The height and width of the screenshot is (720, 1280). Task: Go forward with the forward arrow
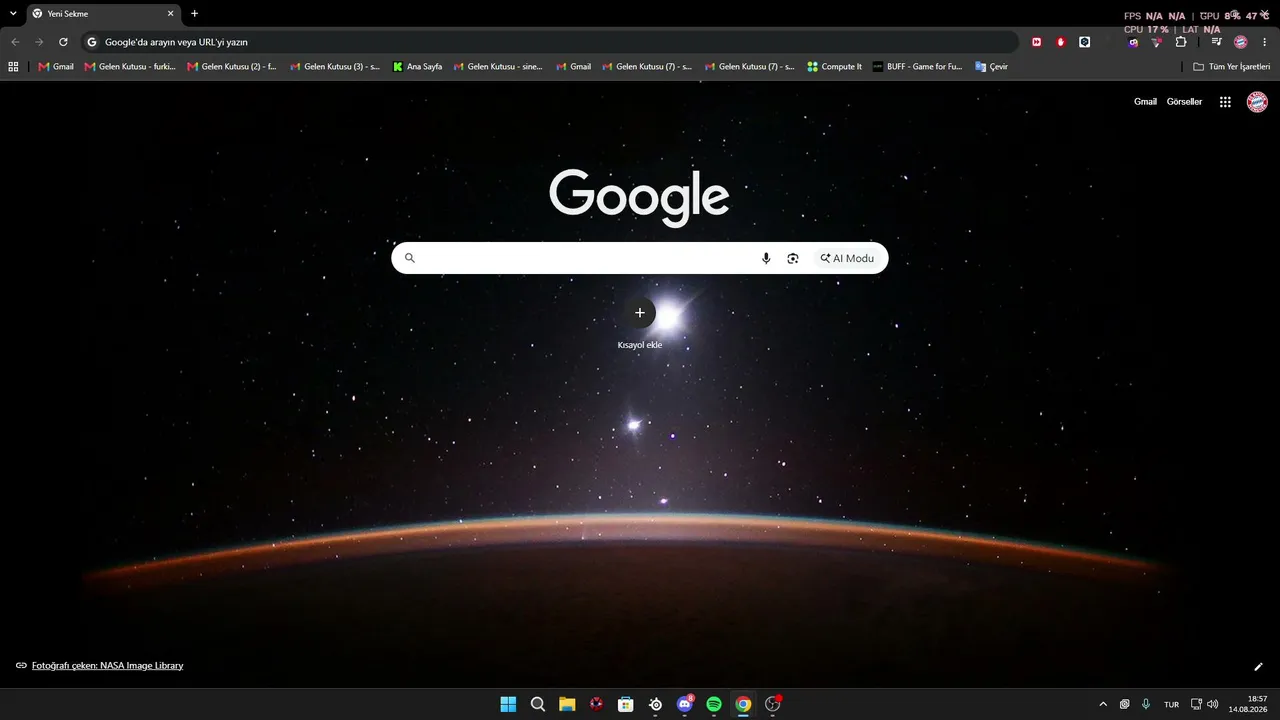(39, 42)
